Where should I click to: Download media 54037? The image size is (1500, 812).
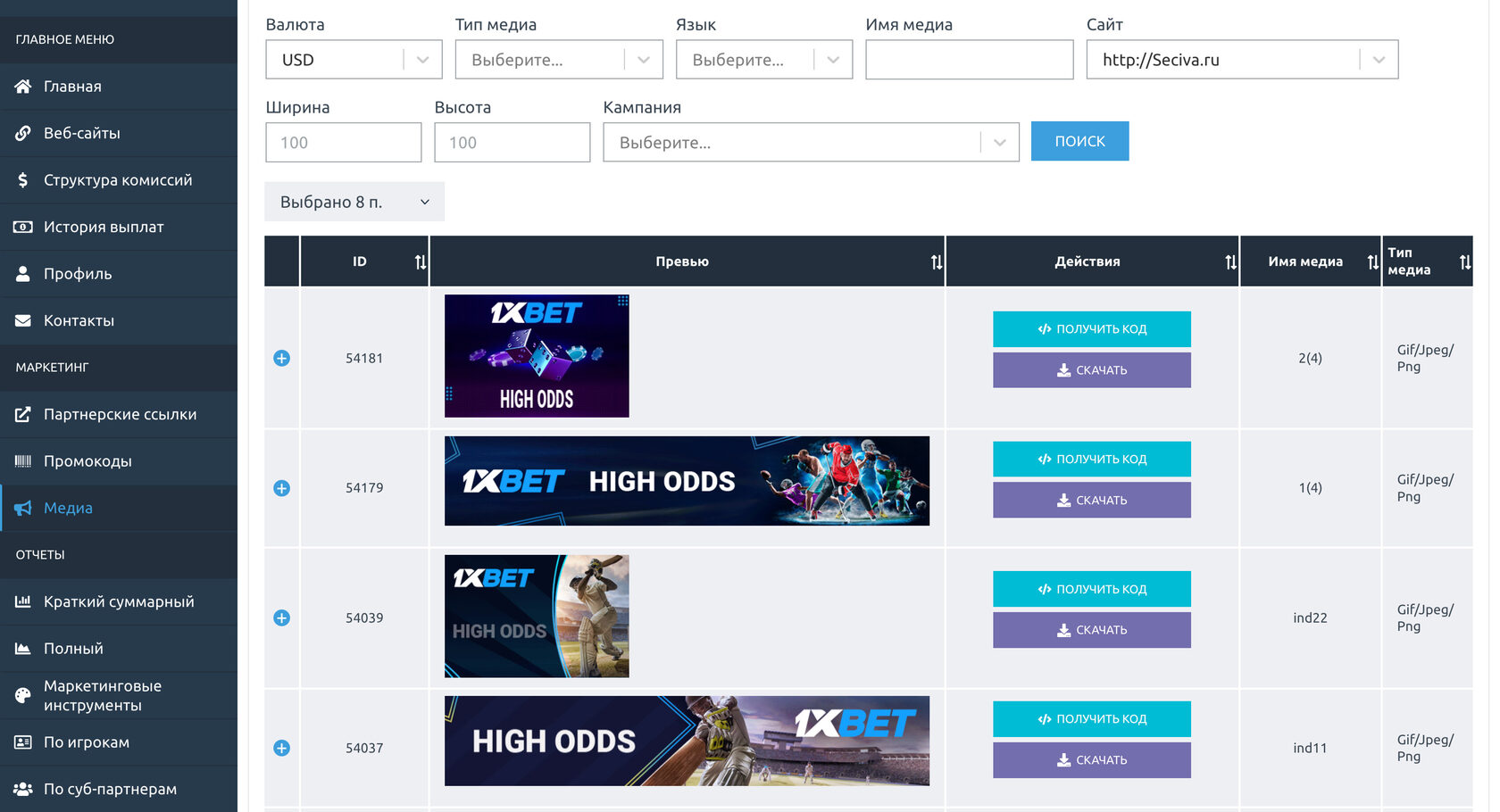1091,760
